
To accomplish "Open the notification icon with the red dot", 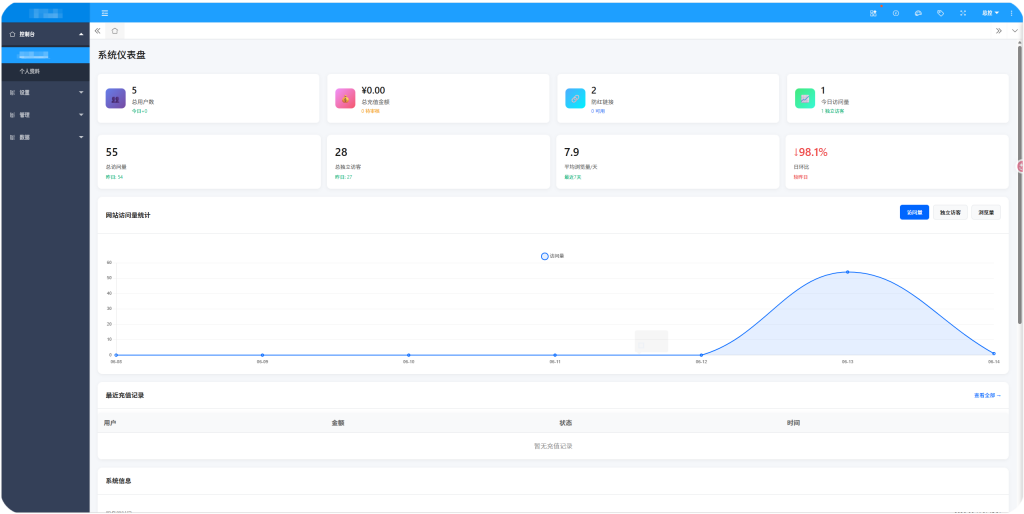I will [874, 13].
